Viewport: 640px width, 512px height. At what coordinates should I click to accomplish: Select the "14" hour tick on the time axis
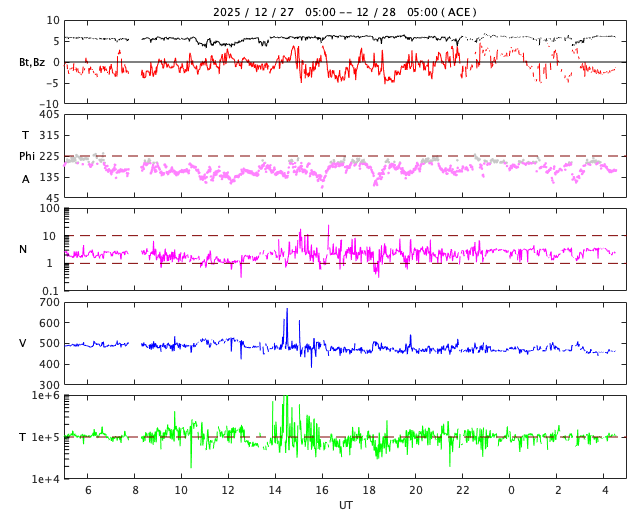[x=275, y=490]
